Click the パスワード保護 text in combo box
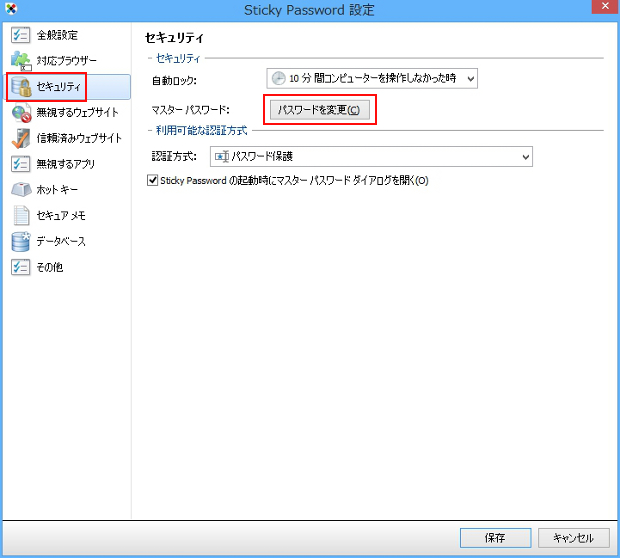 (262, 157)
